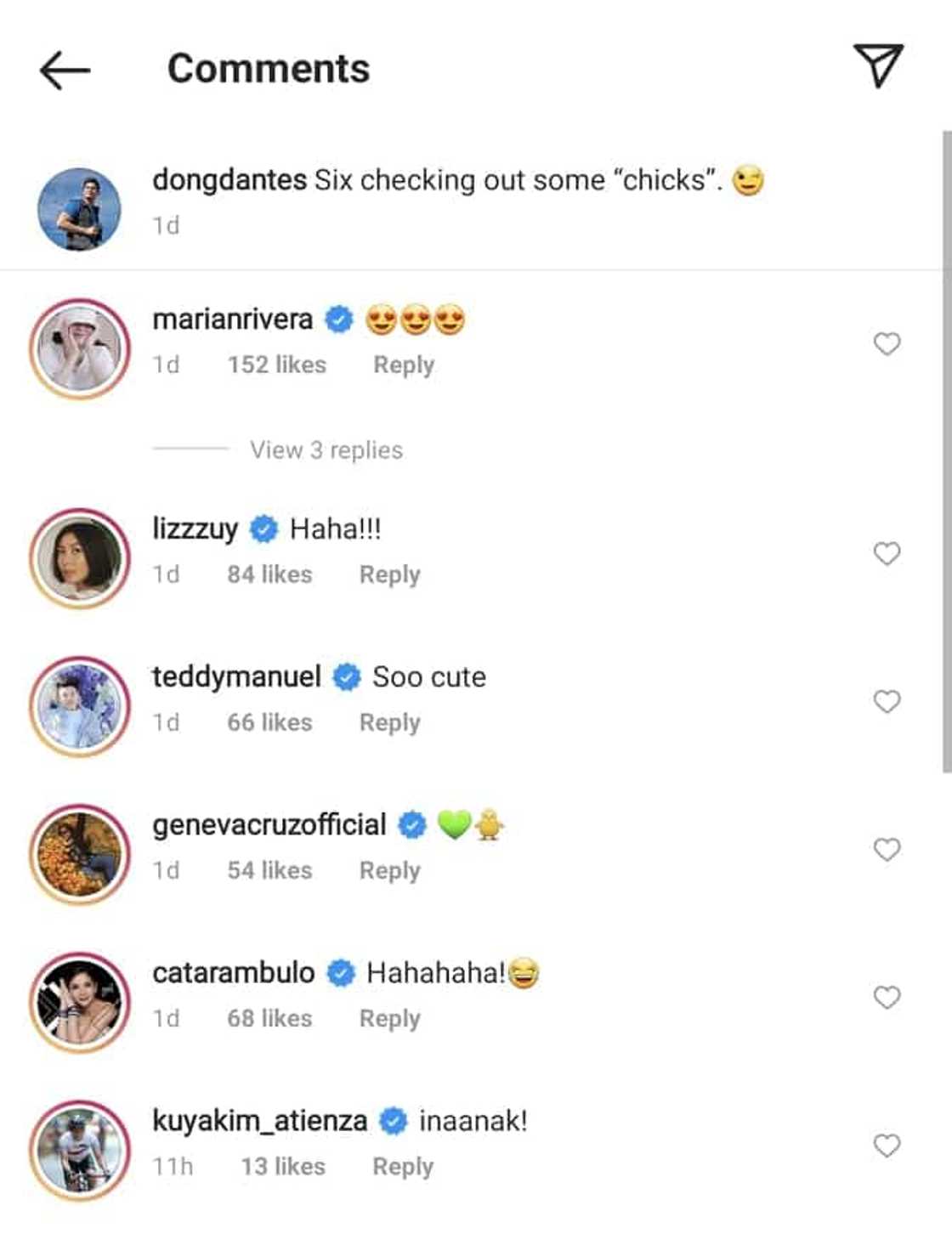Show likes on catarambulo's comment
This screenshot has height=1239, width=952.
[269, 1018]
